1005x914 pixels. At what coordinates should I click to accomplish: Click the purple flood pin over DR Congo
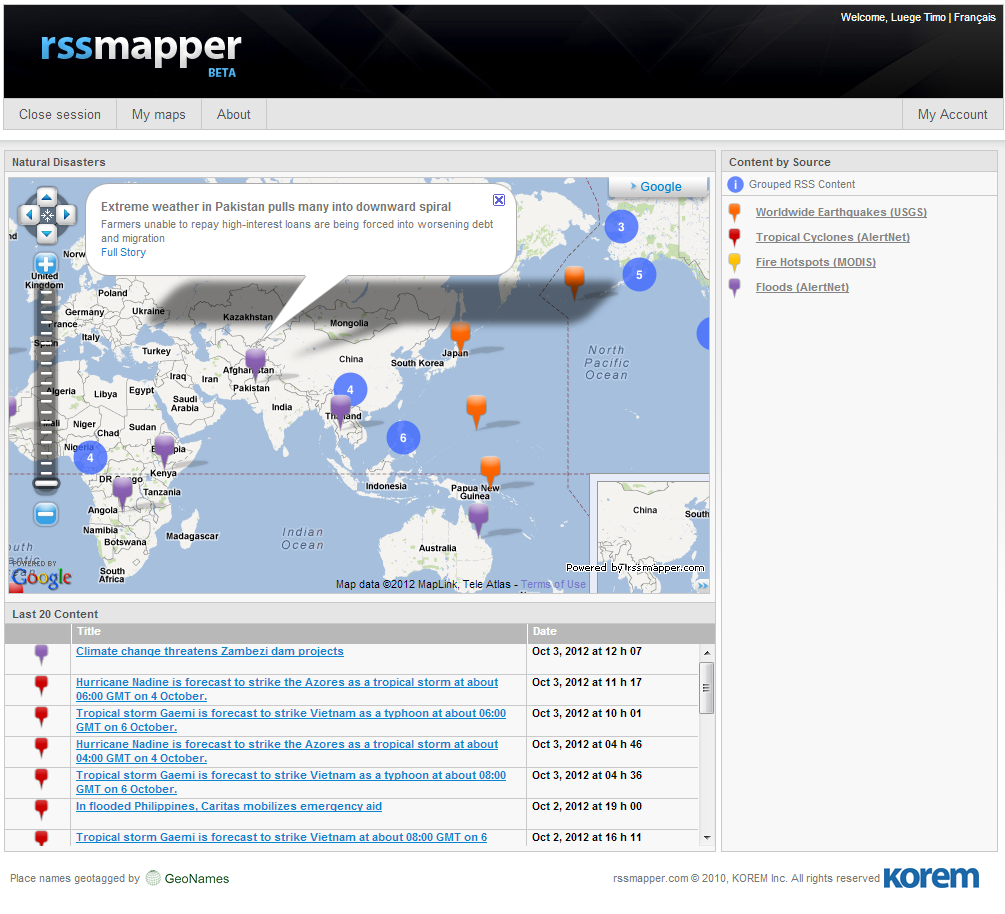pyautogui.click(x=122, y=492)
